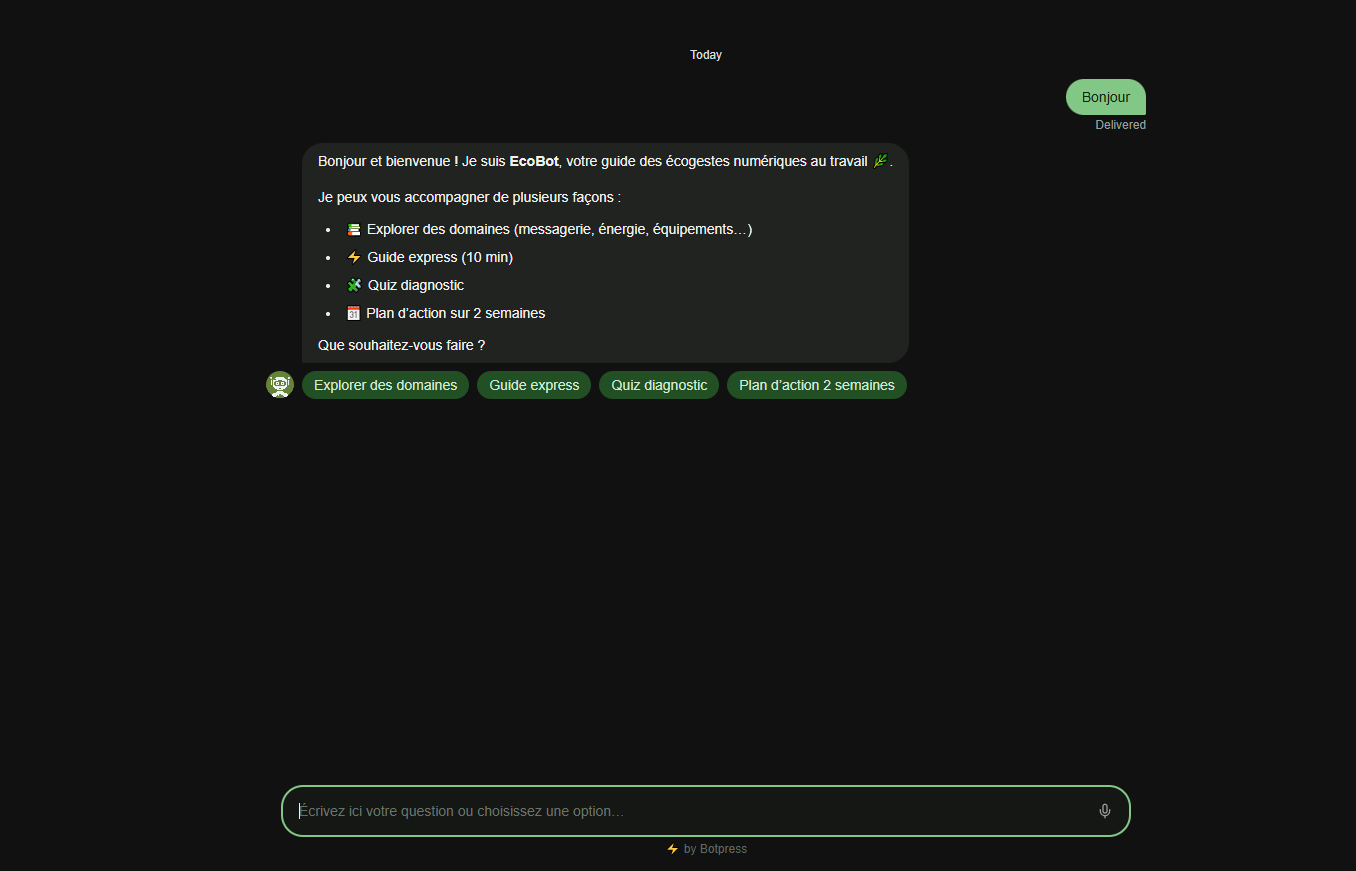The image size is (1356, 871).
Task: Focus the message input field
Action: tap(706, 811)
